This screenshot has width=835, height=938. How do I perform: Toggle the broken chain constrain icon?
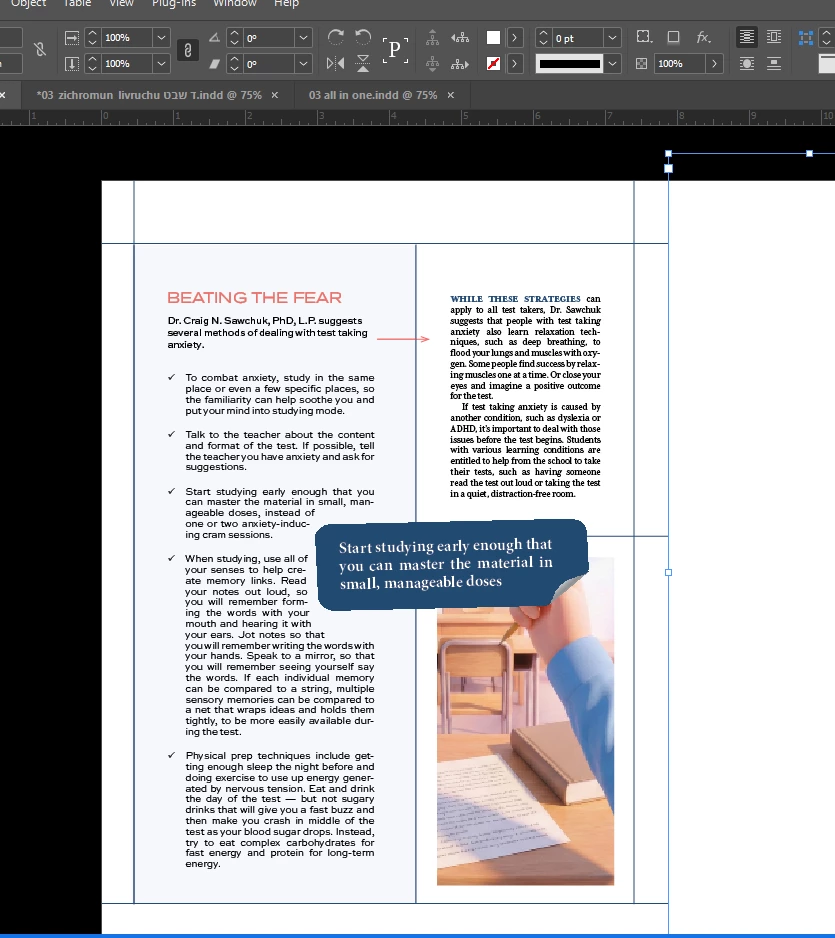pyautogui.click(x=40, y=50)
